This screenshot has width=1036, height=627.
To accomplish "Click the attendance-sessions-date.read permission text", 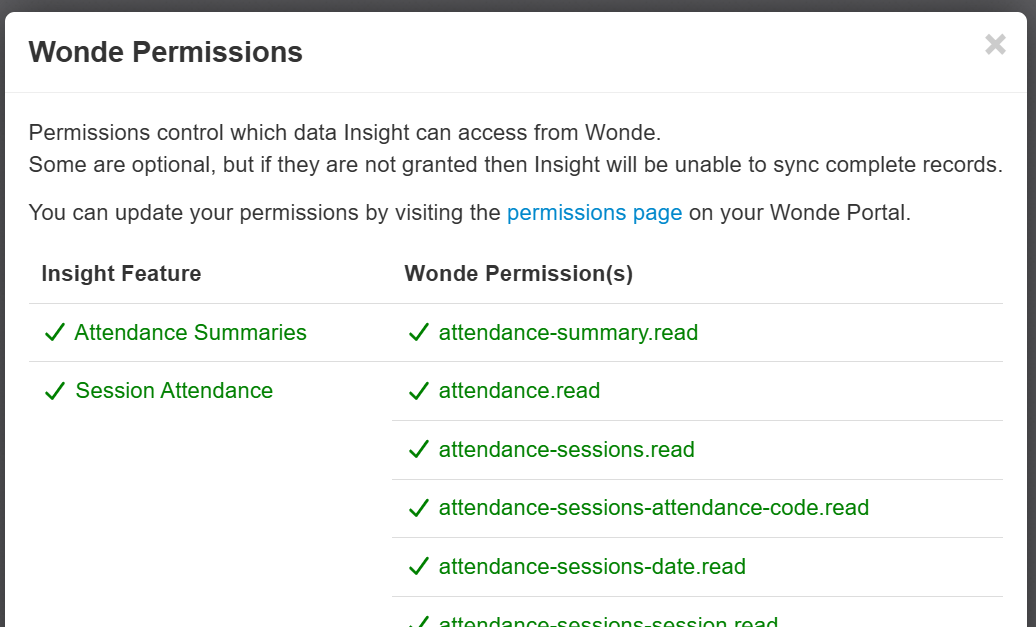I will pyautogui.click(x=592, y=567).
